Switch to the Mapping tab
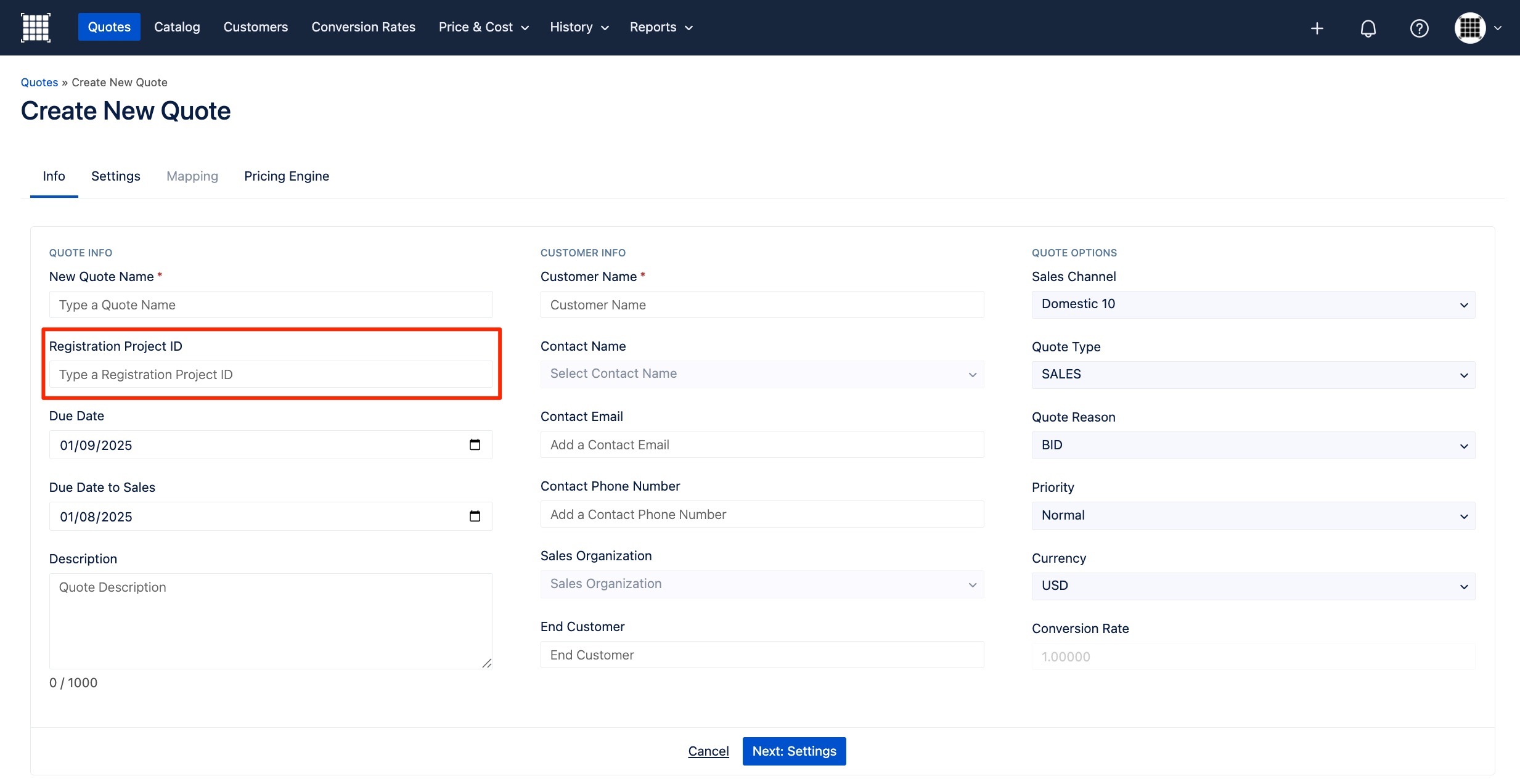The width and height of the screenshot is (1520, 784). pos(192,176)
